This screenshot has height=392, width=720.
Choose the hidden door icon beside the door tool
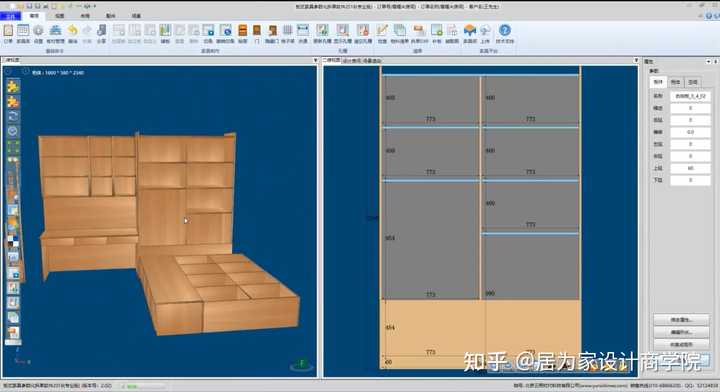(272, 31)
